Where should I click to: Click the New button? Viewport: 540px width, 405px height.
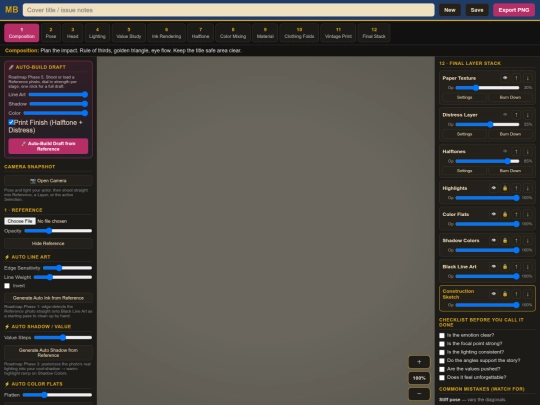(x=449, y=10)
